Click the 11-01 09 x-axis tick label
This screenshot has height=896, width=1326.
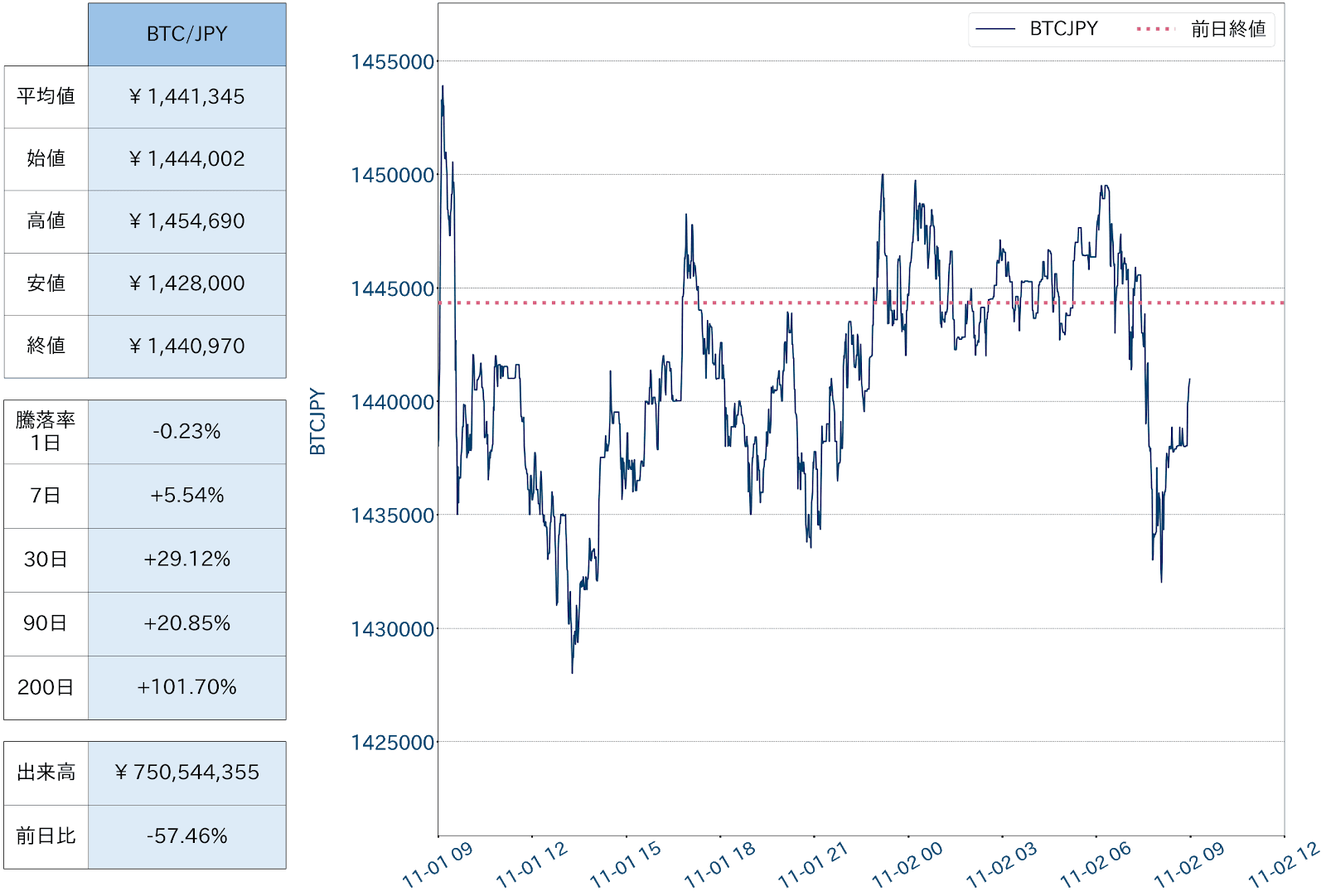tap(438, 865)
